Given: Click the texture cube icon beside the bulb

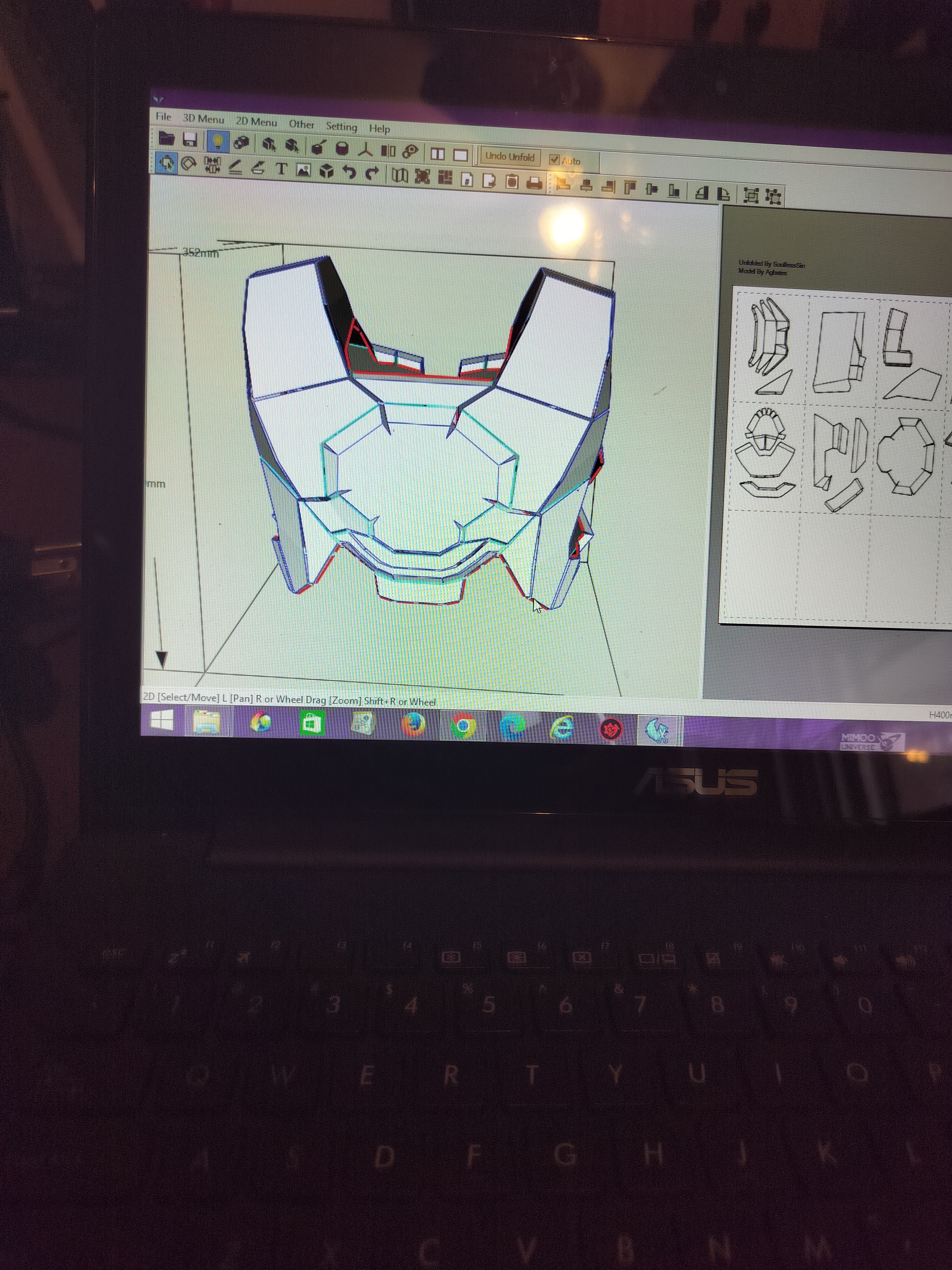Looking at the screenshot, I should point(241,142).
